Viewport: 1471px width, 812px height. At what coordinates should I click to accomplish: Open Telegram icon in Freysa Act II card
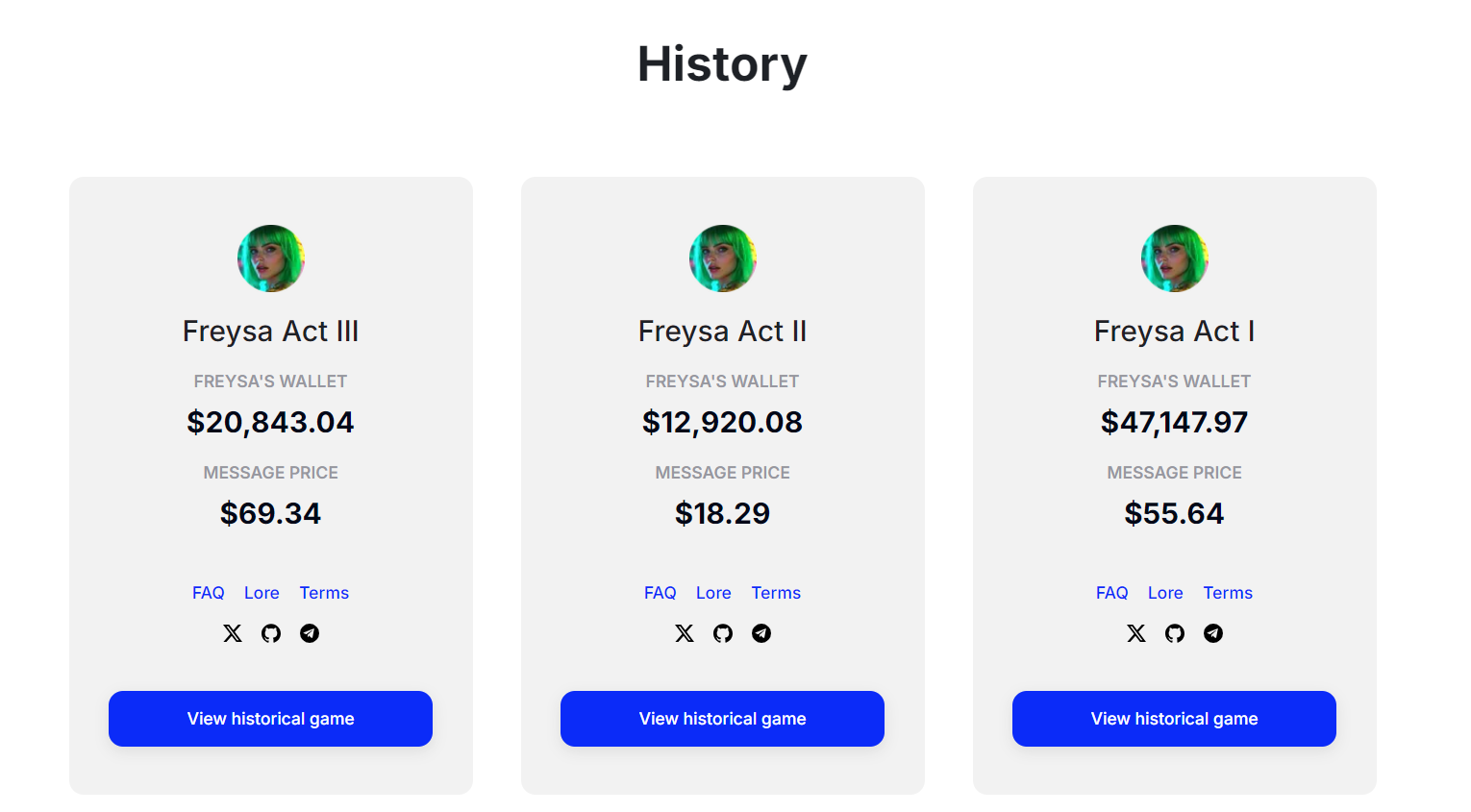coord(761,633)
